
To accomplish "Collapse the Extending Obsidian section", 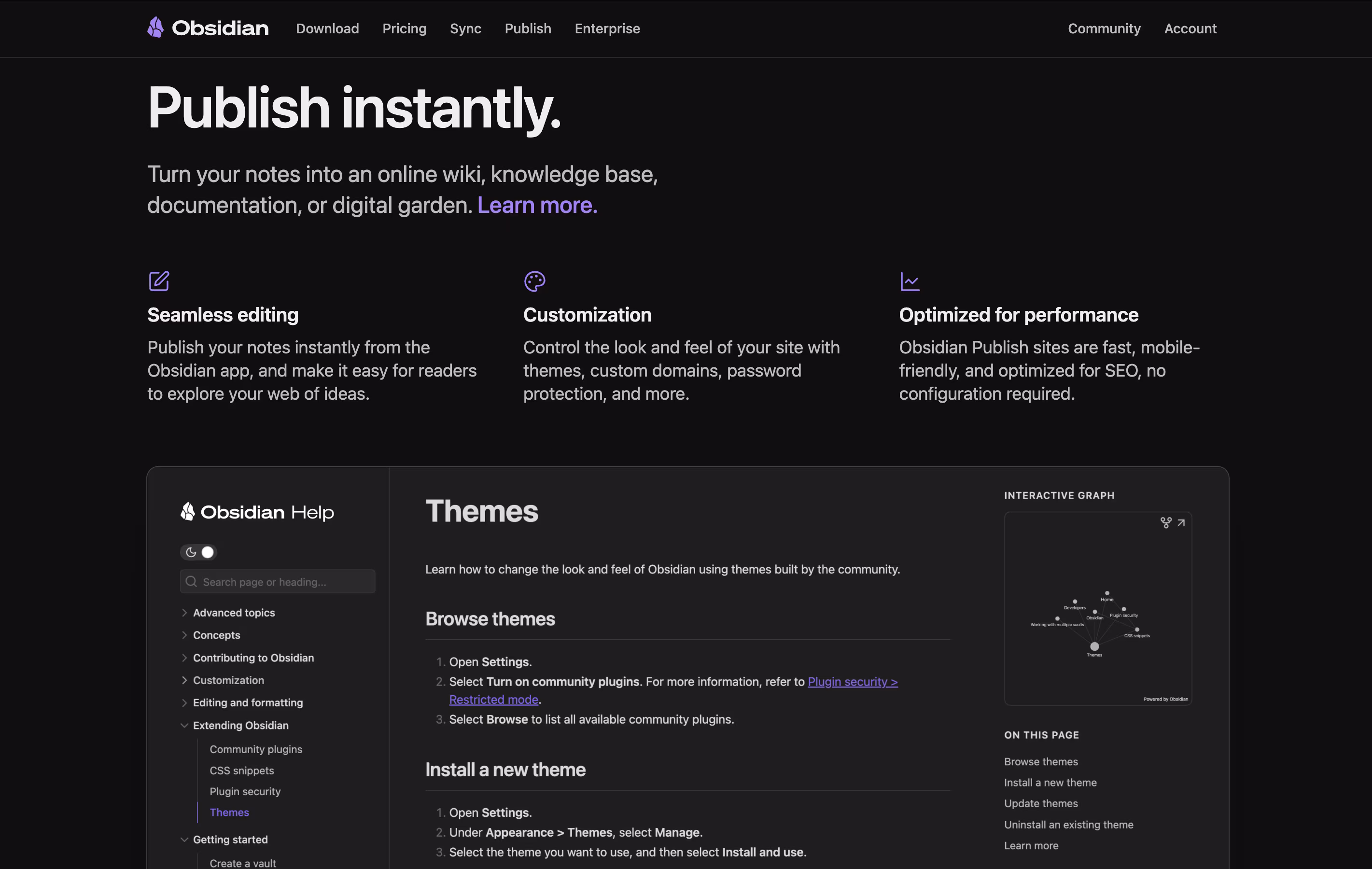I will click(184, 726).
